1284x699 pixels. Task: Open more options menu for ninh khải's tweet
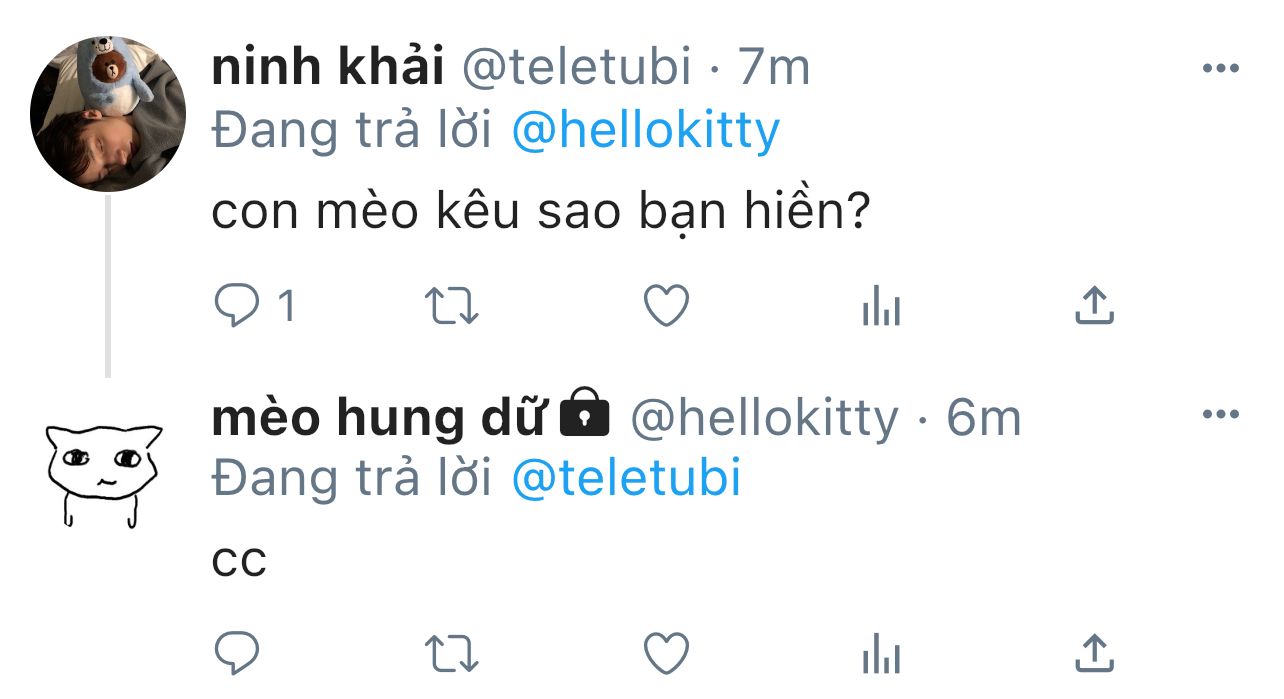tap(1220, 68)
